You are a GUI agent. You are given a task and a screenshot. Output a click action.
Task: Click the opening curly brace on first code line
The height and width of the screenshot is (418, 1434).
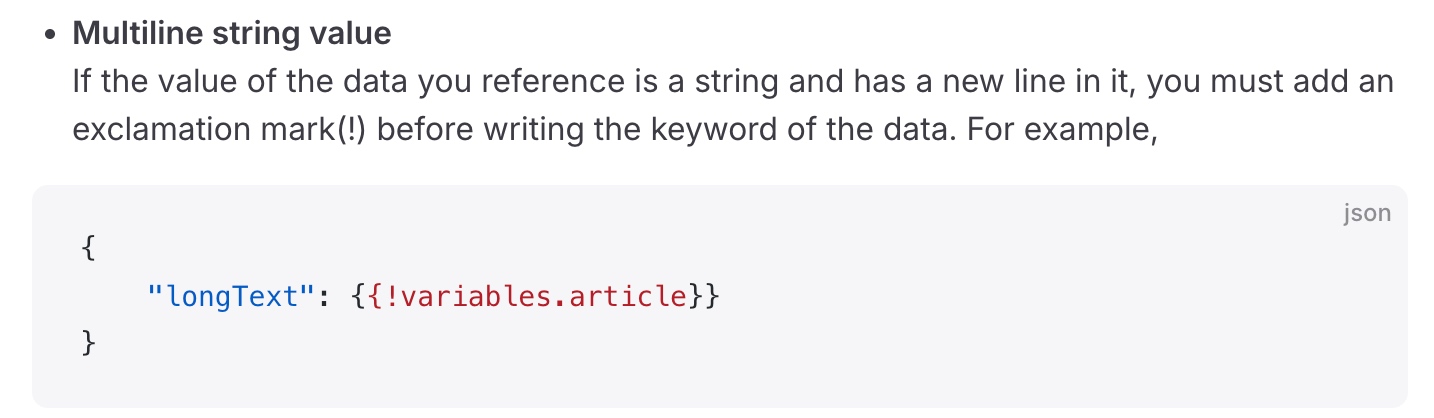88,250
